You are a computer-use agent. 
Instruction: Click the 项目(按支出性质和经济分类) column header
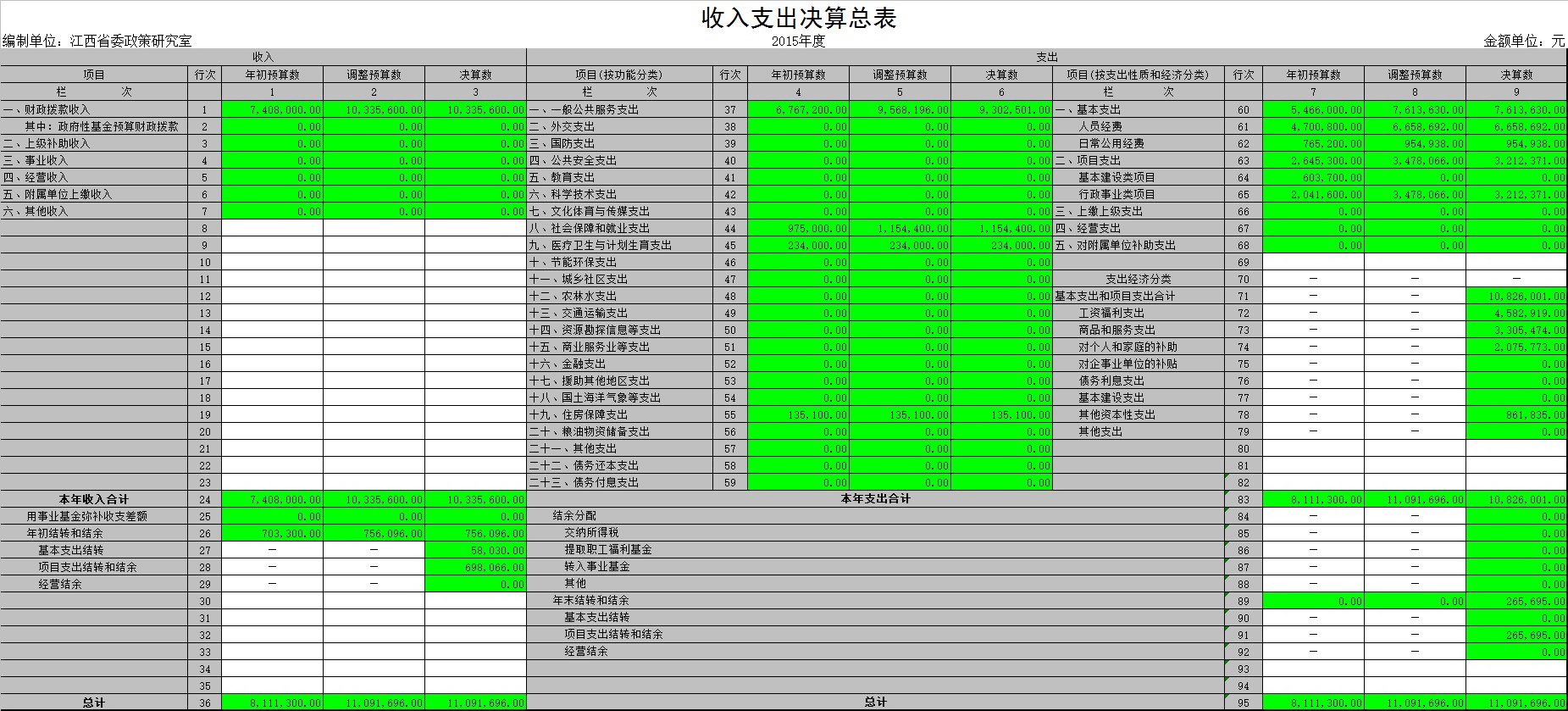coord(1138,75)
